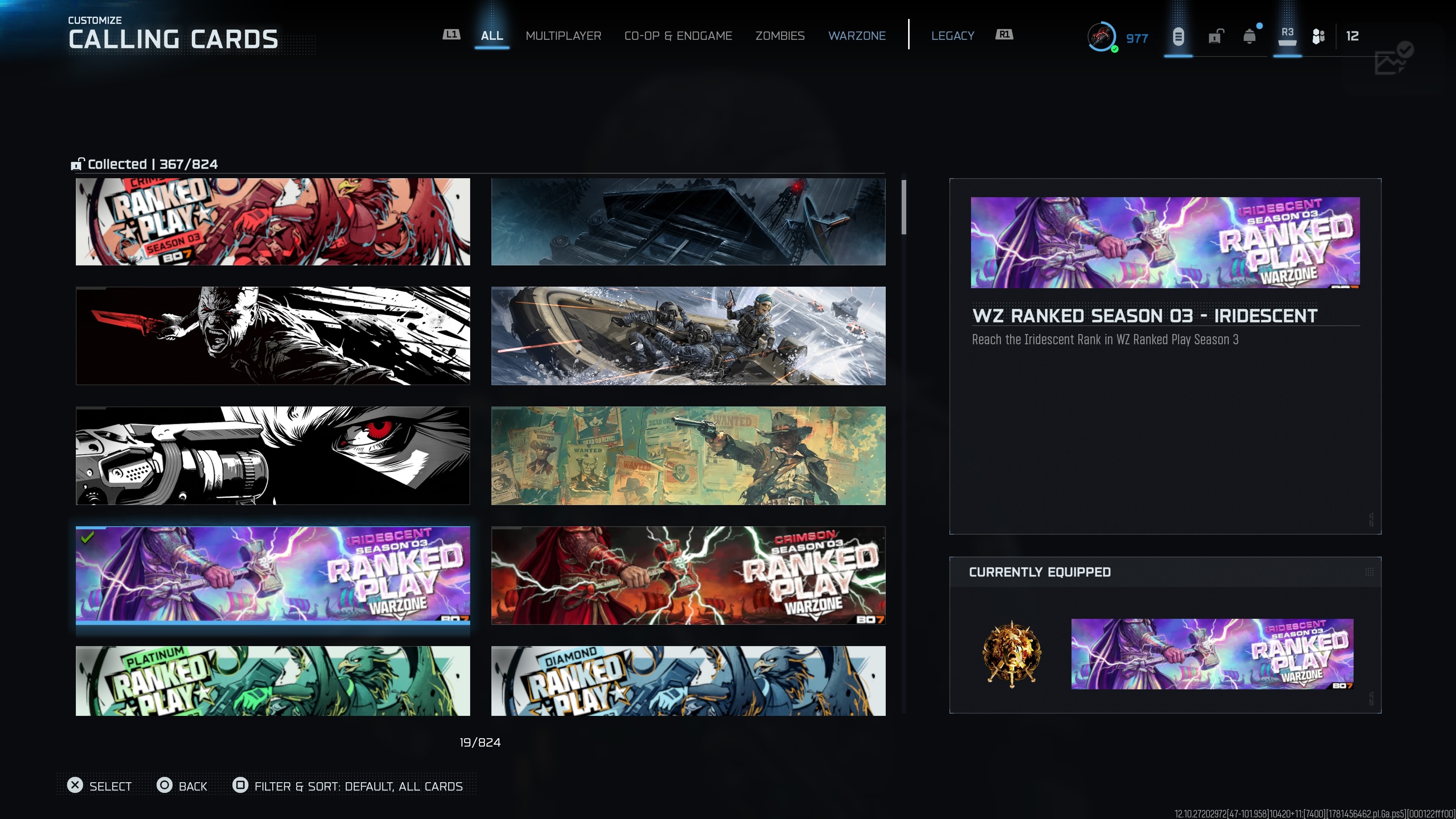This screenshot has height=819, width=1456.
Task: Open the party members icon beside 12
Action: [x=1318, y=37]
